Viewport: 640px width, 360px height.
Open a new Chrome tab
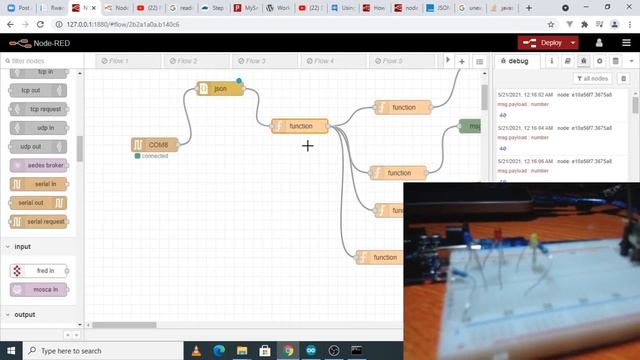coord(529,8)
